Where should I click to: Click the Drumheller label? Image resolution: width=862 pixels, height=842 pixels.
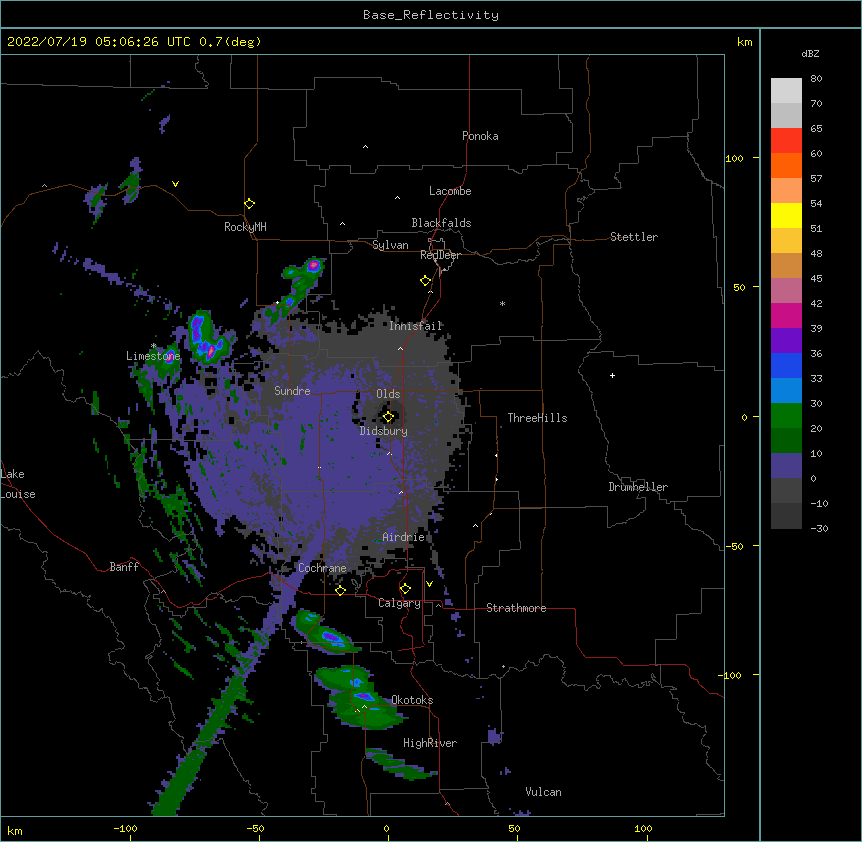coord(638,487)
